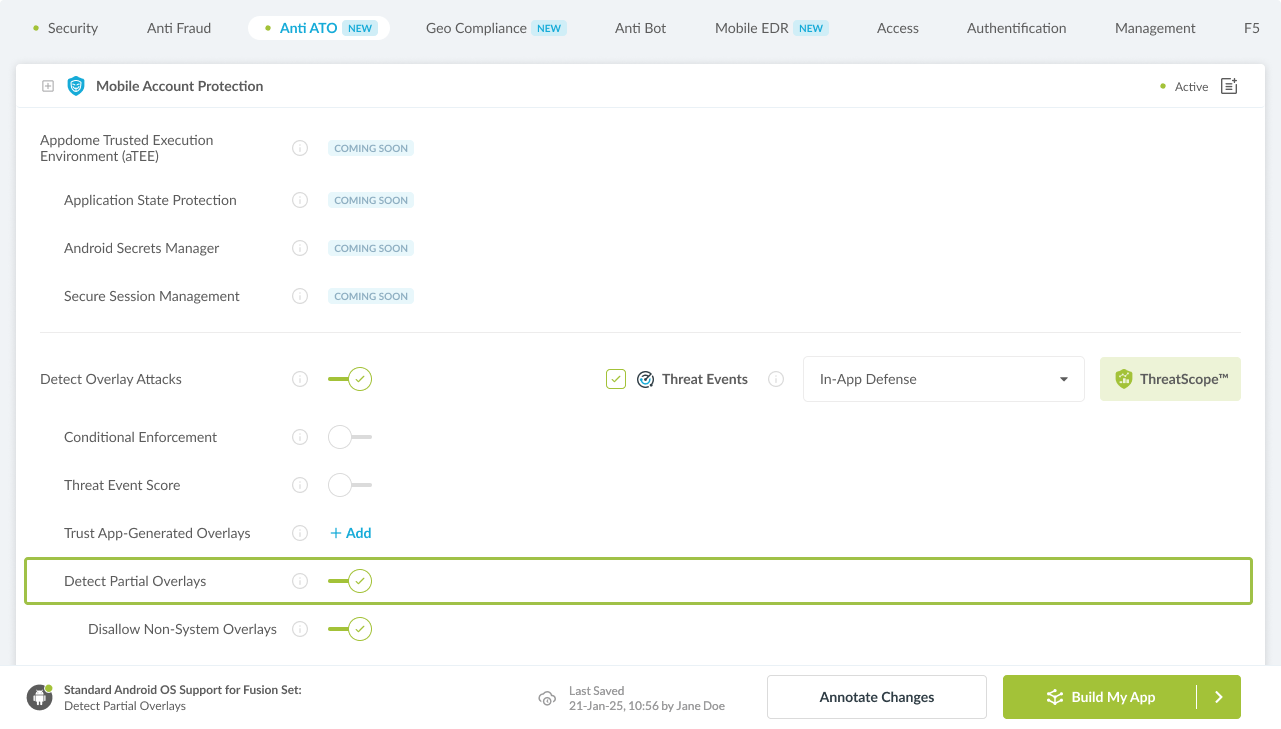Click the Mobile Account Protection shield icon
This screenshot has height=729, width=1281.
click(x=75, y=86)
